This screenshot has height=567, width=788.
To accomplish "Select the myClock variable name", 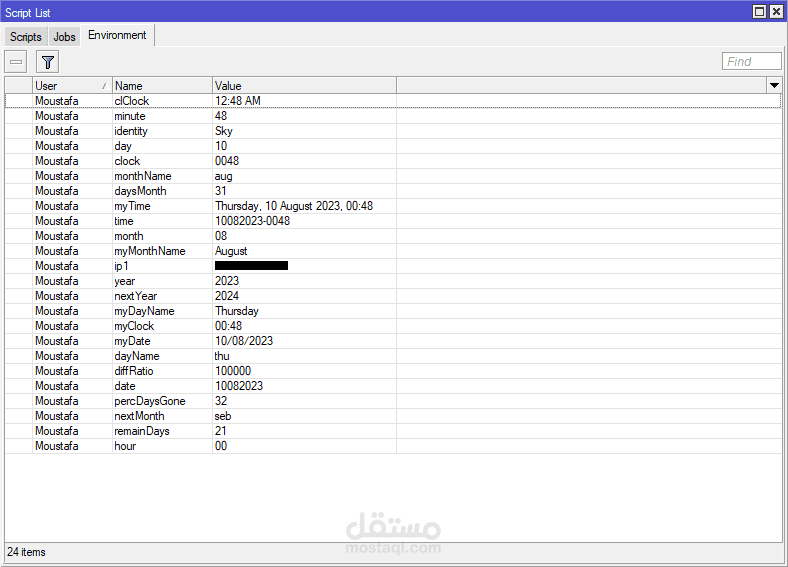I will point(134,326).
